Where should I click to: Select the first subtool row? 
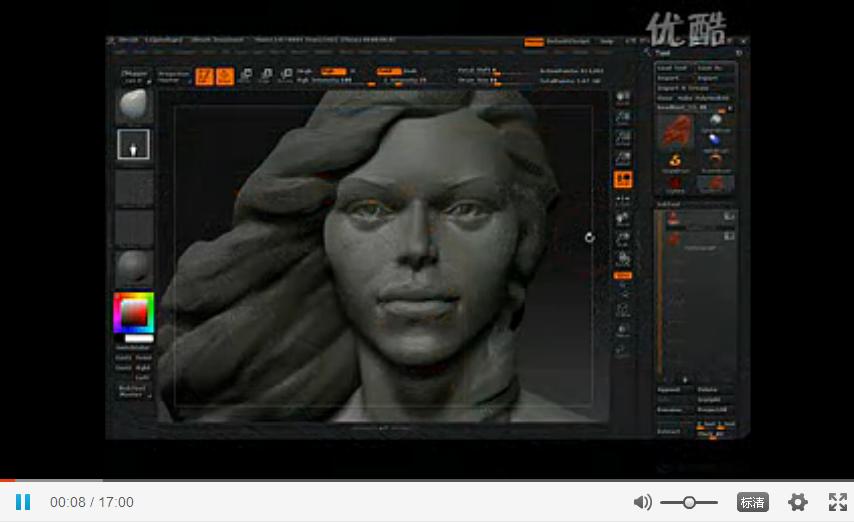[700, 220]
